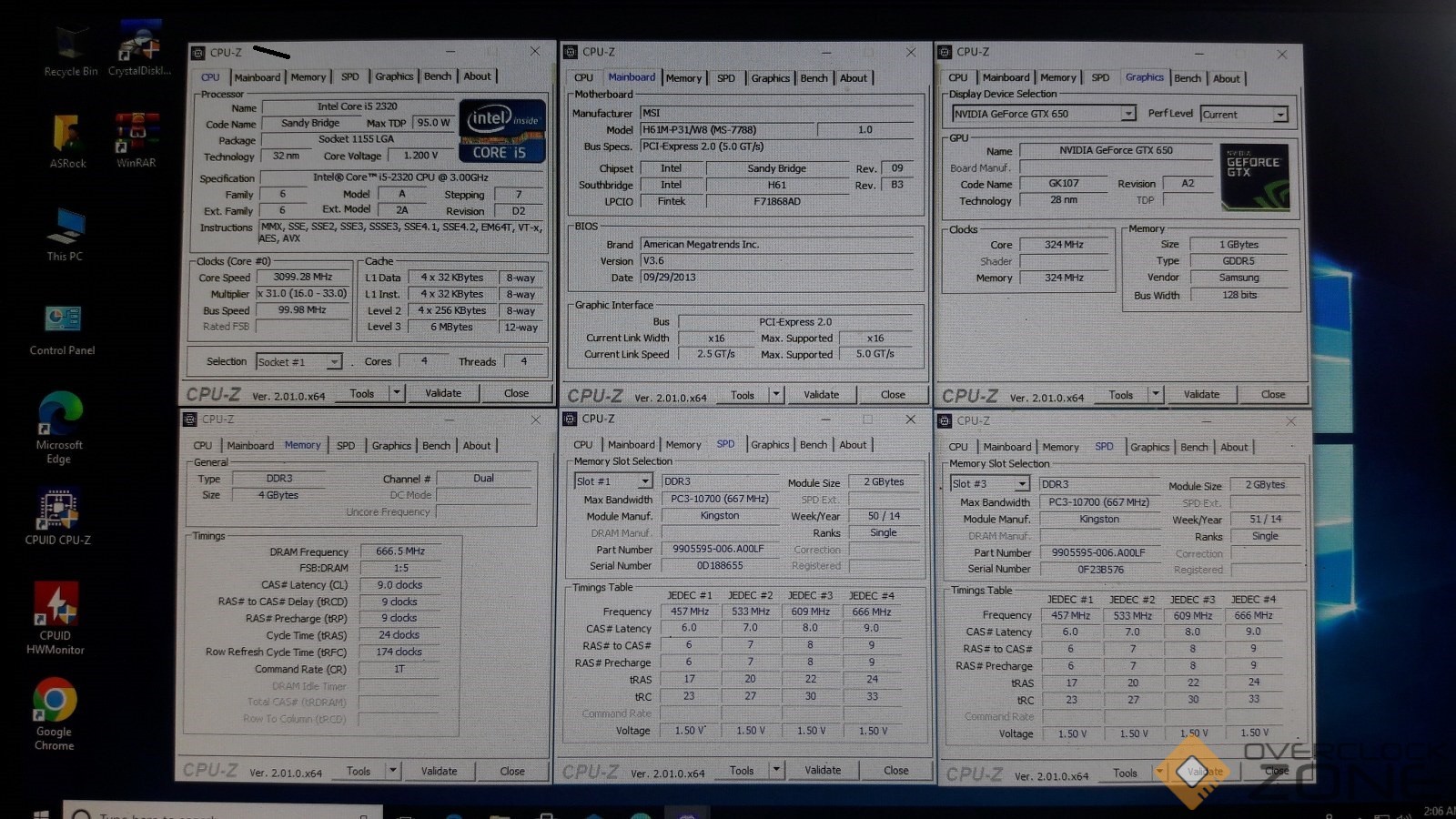
Task: Open the Slot #1 memory slot dropdown
Action: click(613, 481)
